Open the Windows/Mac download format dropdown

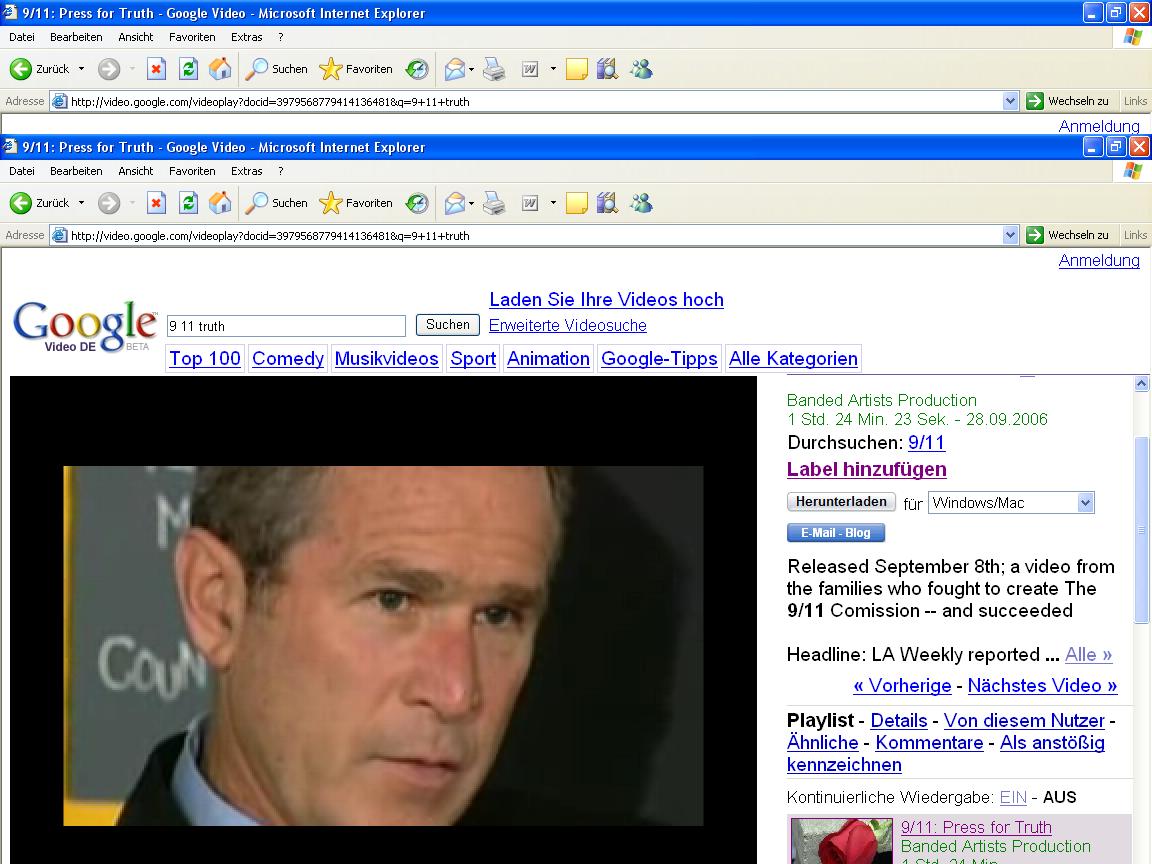coord(1085,503)
